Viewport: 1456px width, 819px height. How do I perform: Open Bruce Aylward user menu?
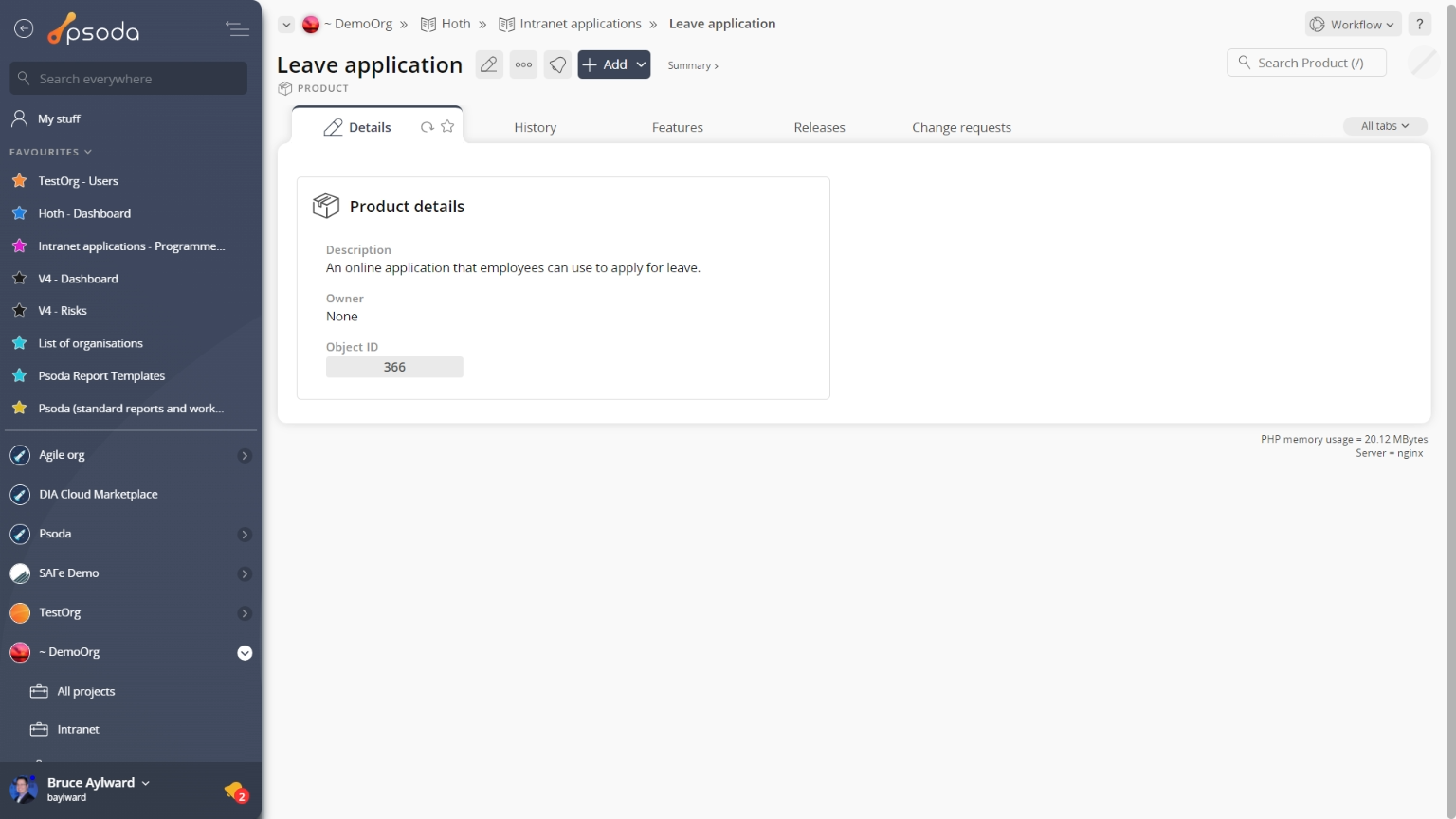tap(99, 783)
